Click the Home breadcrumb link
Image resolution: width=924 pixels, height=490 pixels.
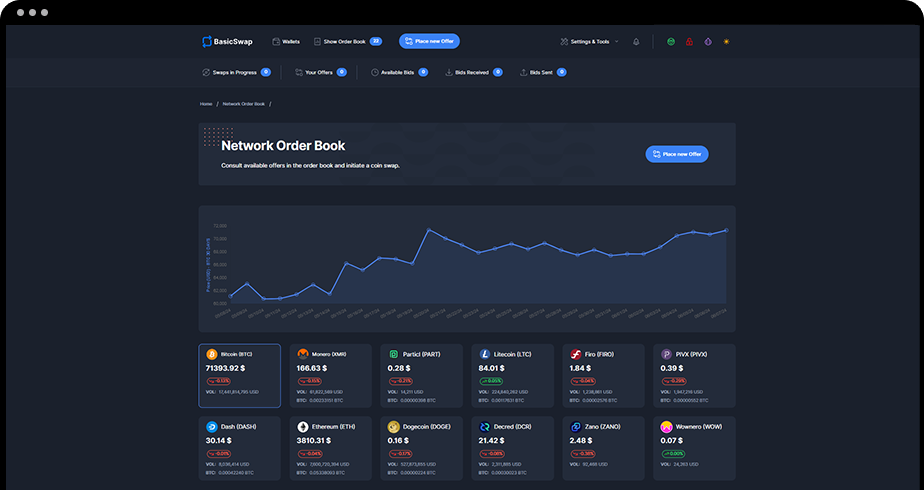[206, 104]
